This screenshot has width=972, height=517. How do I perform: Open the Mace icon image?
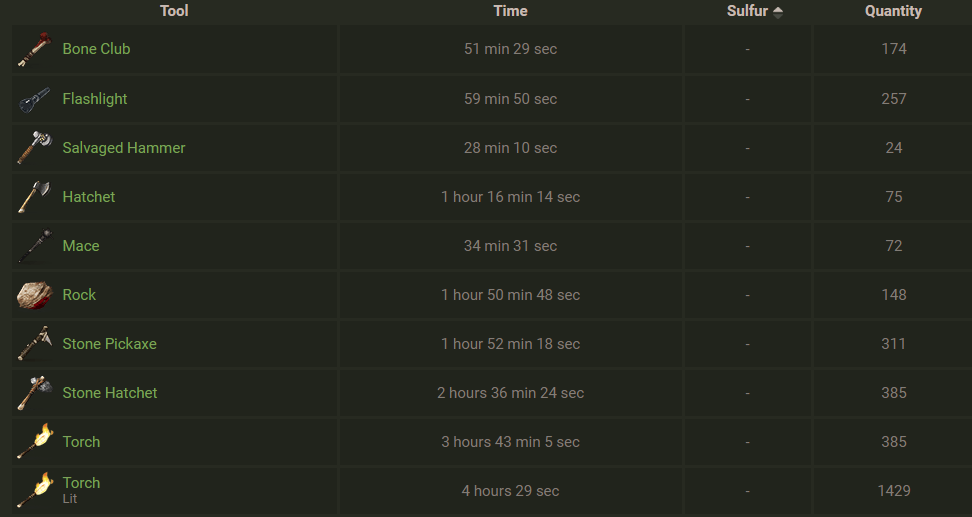point(35,246)
